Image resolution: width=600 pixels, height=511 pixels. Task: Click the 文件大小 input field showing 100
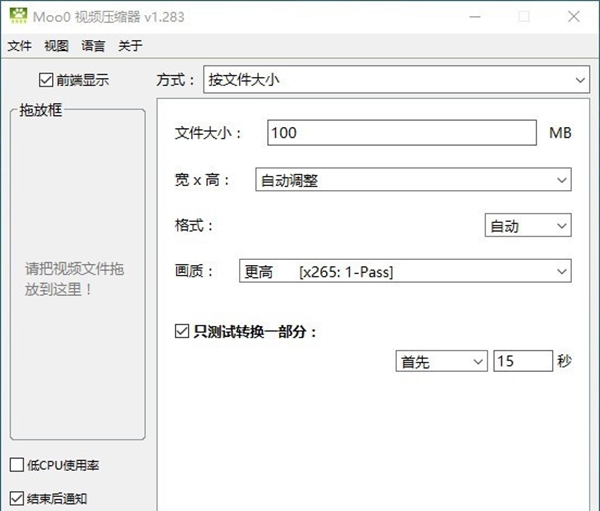[x=402, y=133]
